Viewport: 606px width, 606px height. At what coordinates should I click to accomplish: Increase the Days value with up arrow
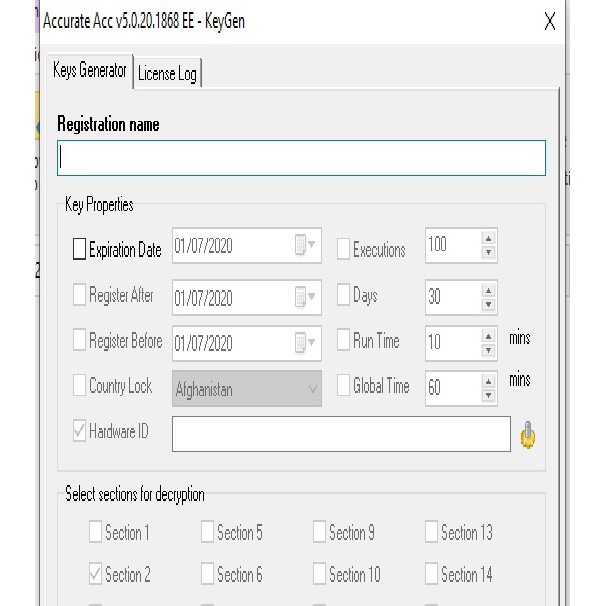(489, 291)
